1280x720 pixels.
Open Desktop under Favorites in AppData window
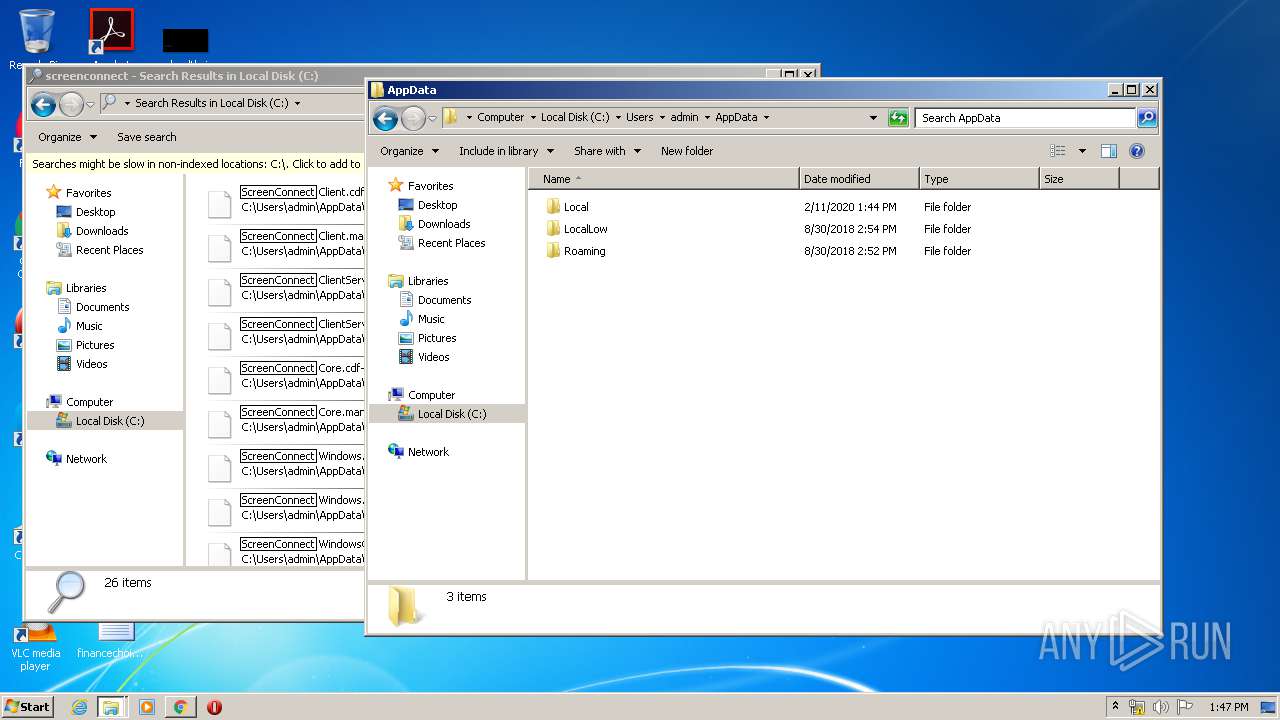pyautogui.click(x=437, y=205)
